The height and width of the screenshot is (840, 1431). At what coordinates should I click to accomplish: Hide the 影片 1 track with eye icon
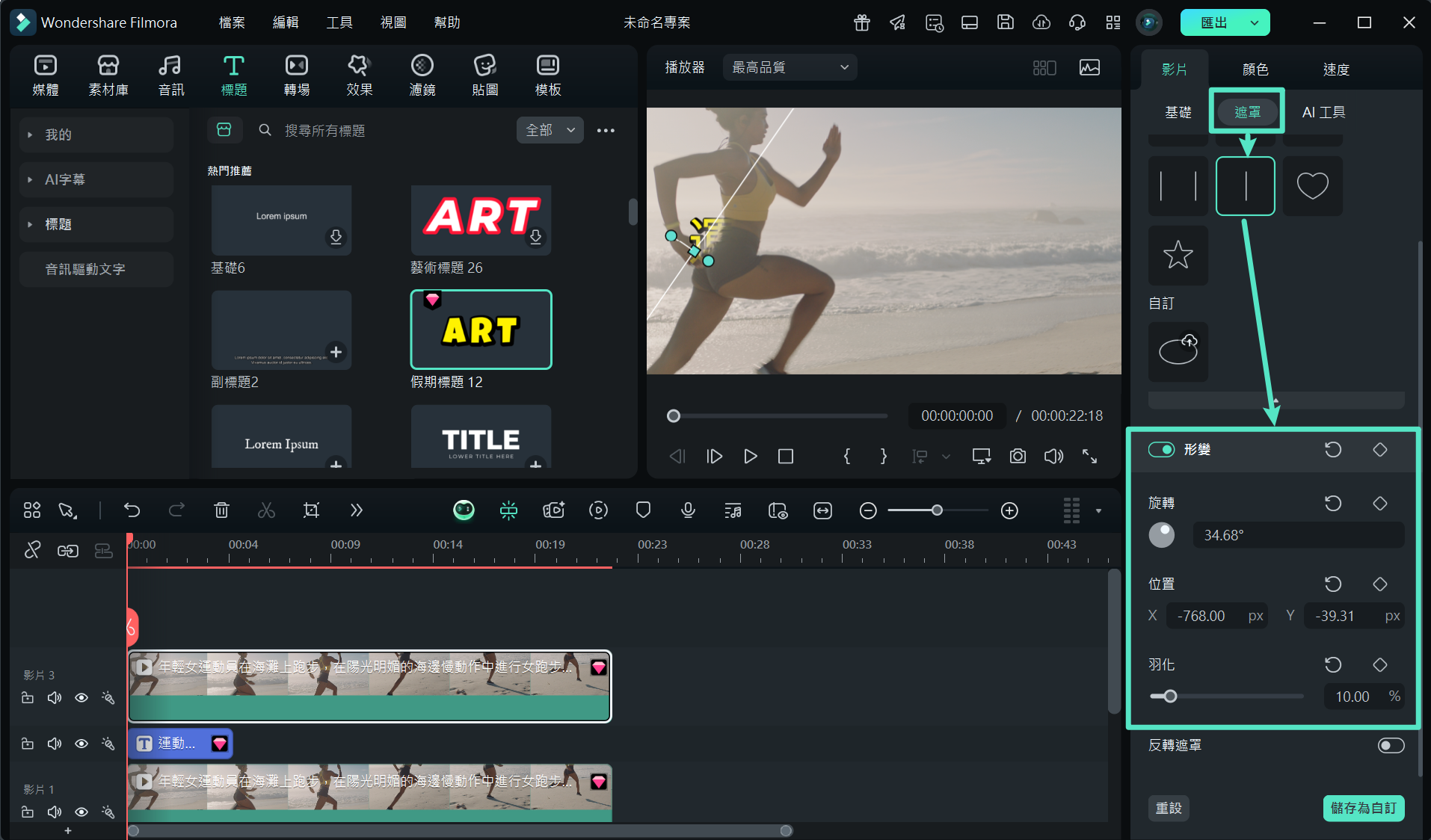81,812
